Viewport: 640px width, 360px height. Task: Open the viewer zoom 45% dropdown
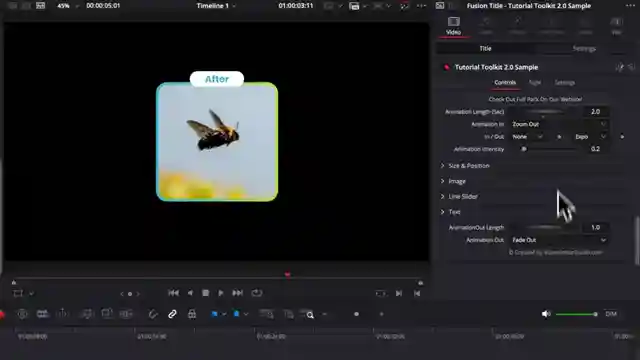point(67,6)
